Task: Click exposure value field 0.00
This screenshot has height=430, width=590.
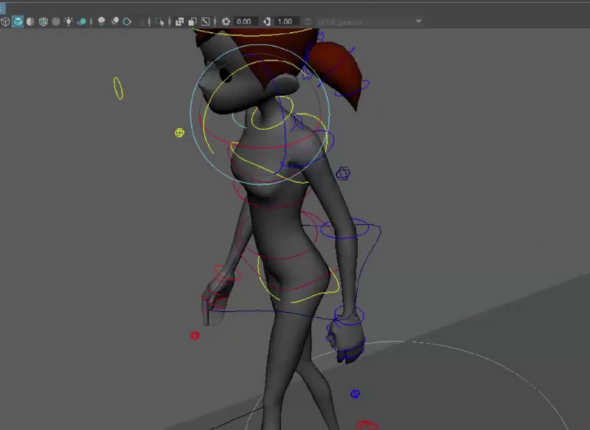Action: click(x=245, y=21)
